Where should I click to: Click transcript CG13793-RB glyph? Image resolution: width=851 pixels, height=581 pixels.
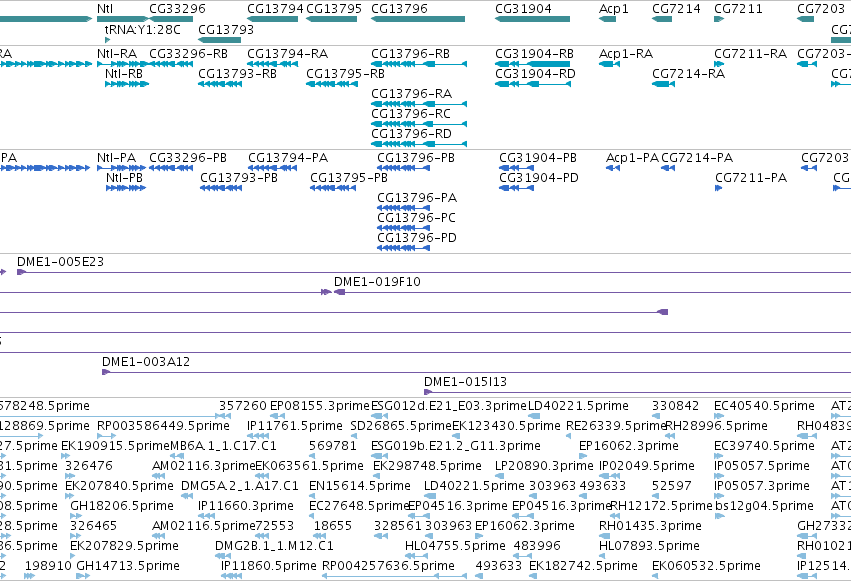tap(220, 84)
